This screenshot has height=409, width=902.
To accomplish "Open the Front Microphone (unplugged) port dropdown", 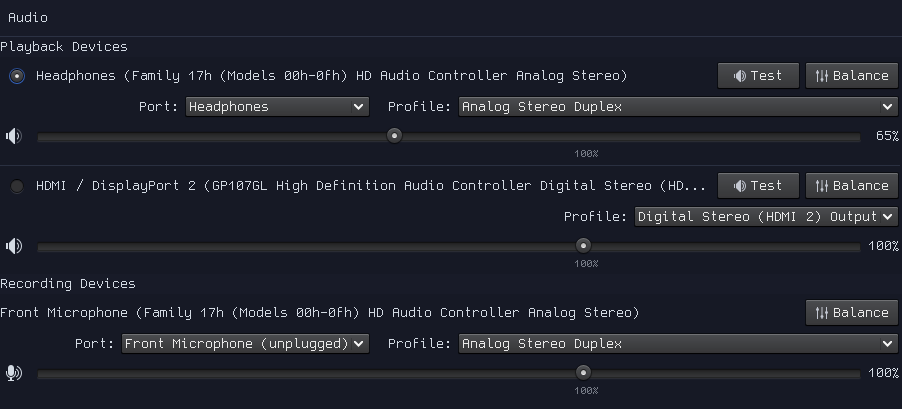I will (245, 344).
